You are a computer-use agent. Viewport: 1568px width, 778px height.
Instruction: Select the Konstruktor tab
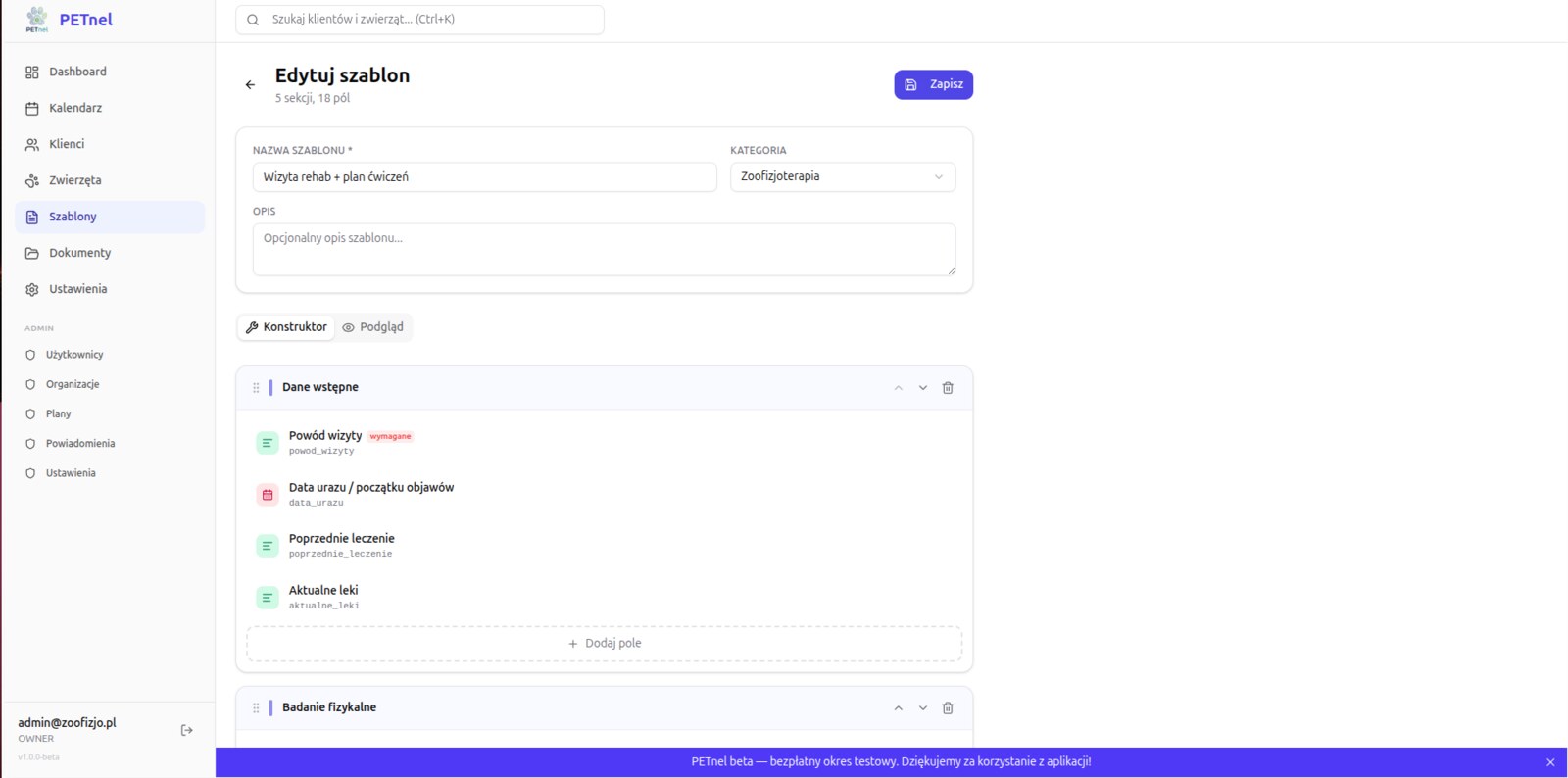[x=286, y=327]
